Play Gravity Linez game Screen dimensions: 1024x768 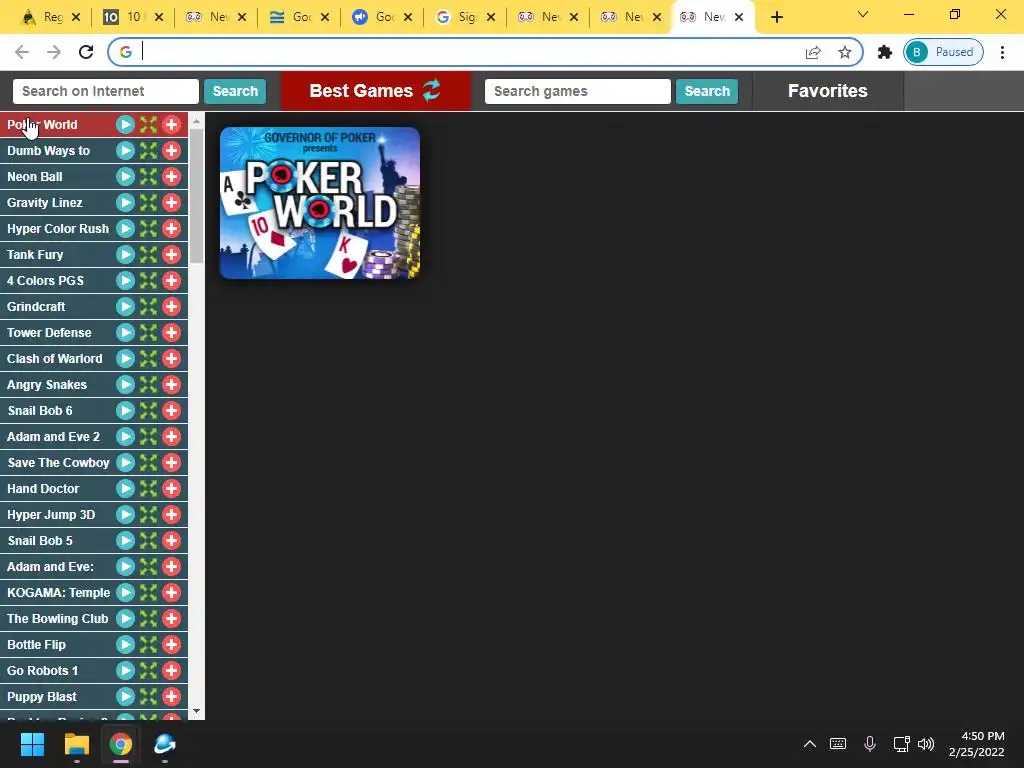125,202
